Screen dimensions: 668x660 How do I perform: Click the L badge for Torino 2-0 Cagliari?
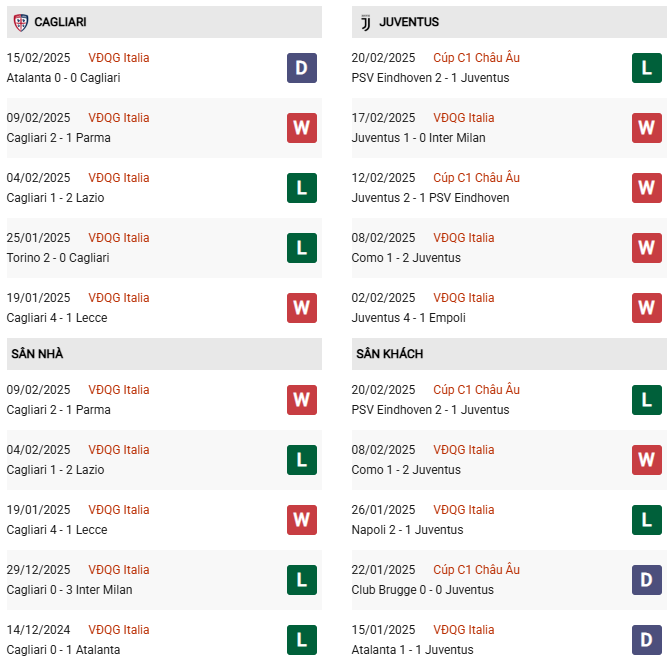301,248
